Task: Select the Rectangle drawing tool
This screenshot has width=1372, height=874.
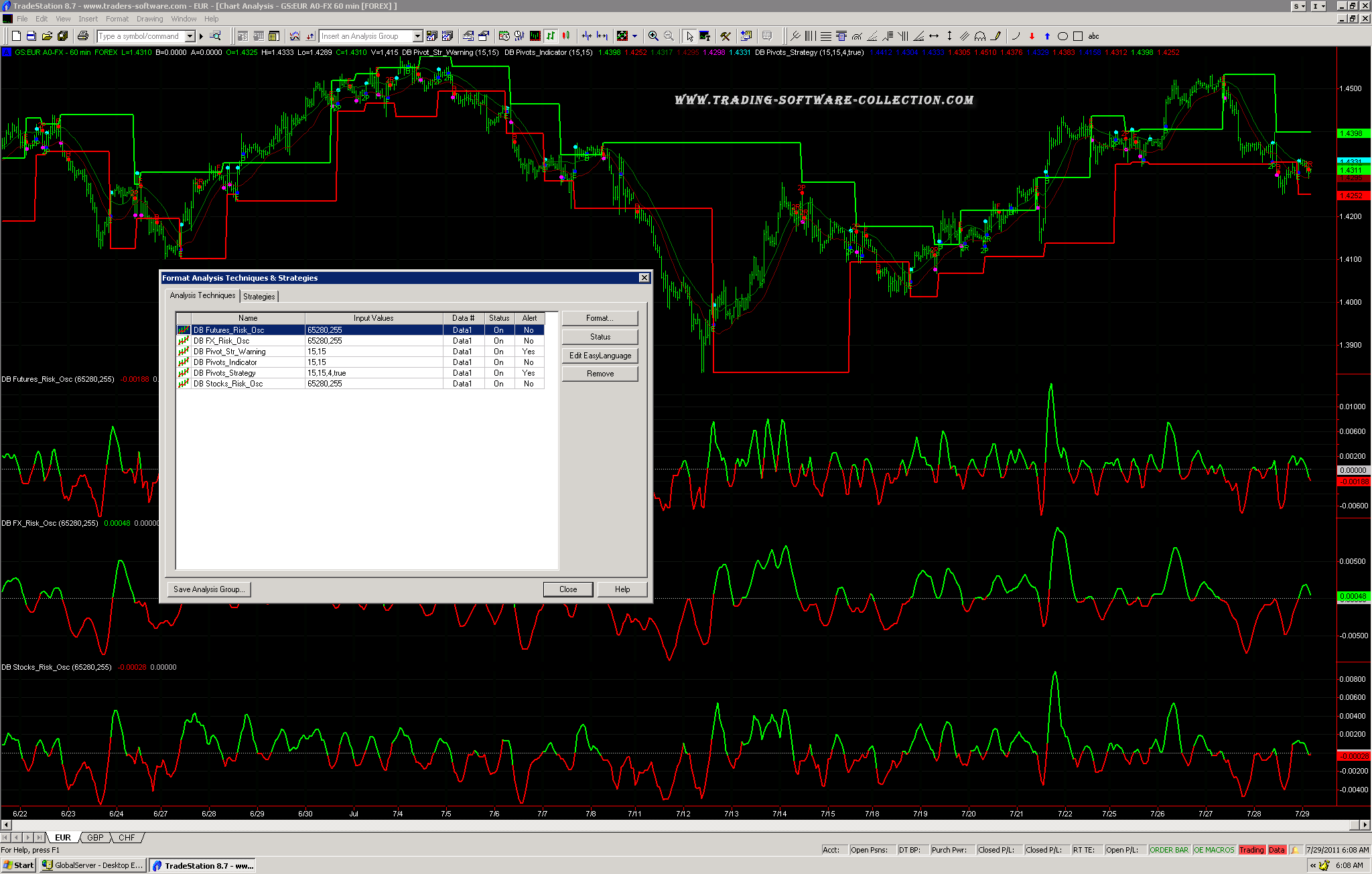Action: click(1078, 36)
